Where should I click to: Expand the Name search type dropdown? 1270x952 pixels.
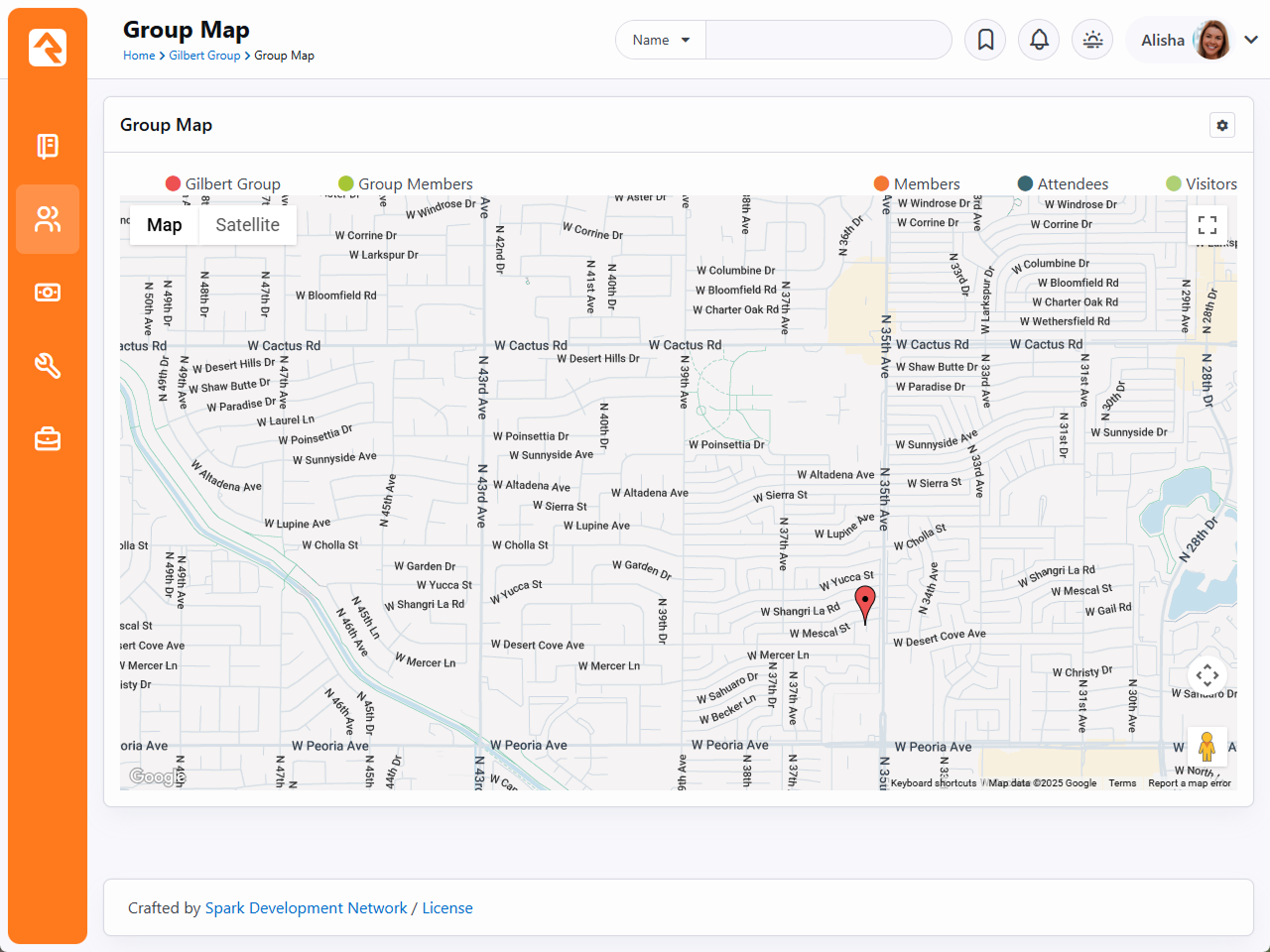pyautogui.click(x=661, y=40)
